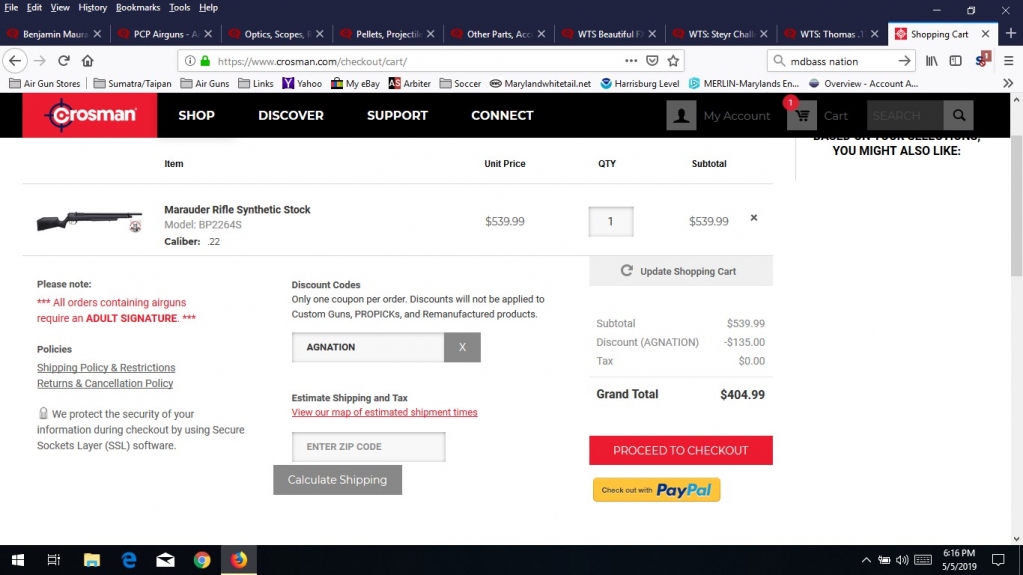Open My Account profile icon
This screenshot has height=575, width=1023.
pyautogui.click(x=681, y=116)
